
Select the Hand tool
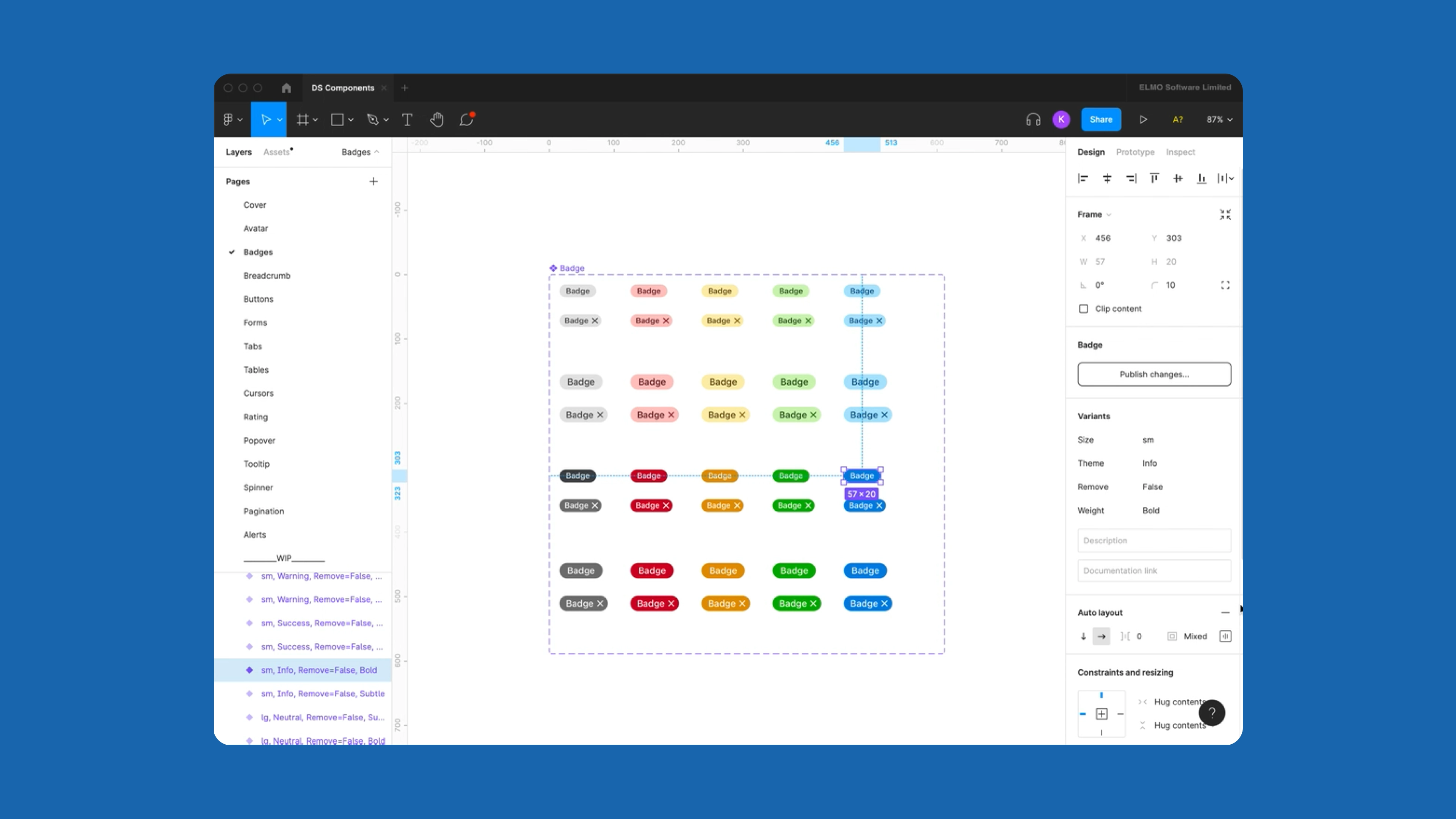tap(437, 119)
